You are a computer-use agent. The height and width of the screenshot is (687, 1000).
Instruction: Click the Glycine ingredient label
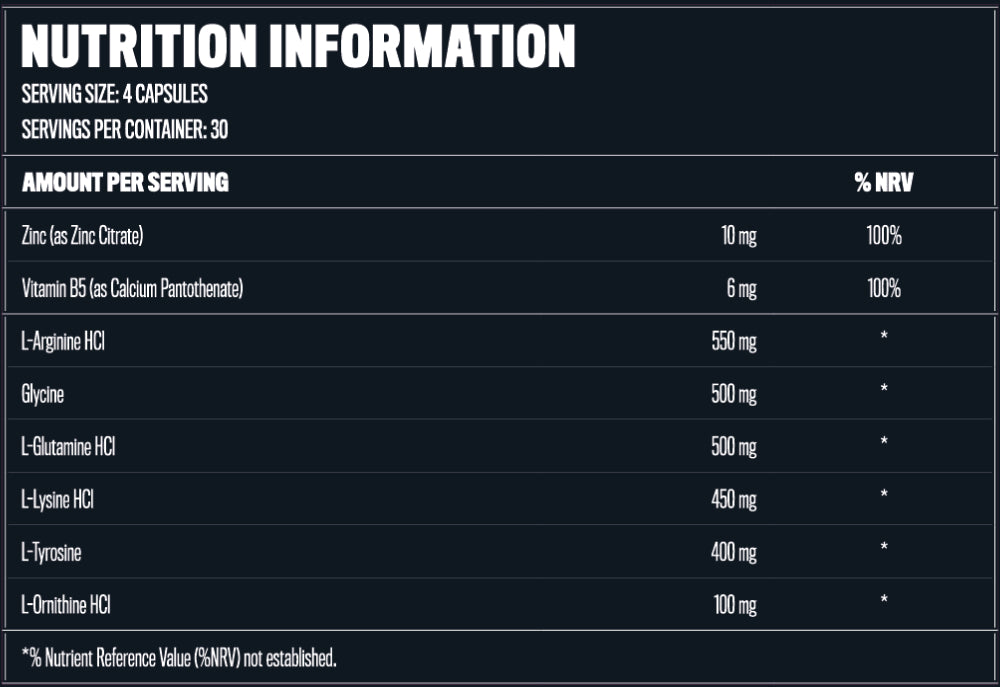(x=42, y=394)
